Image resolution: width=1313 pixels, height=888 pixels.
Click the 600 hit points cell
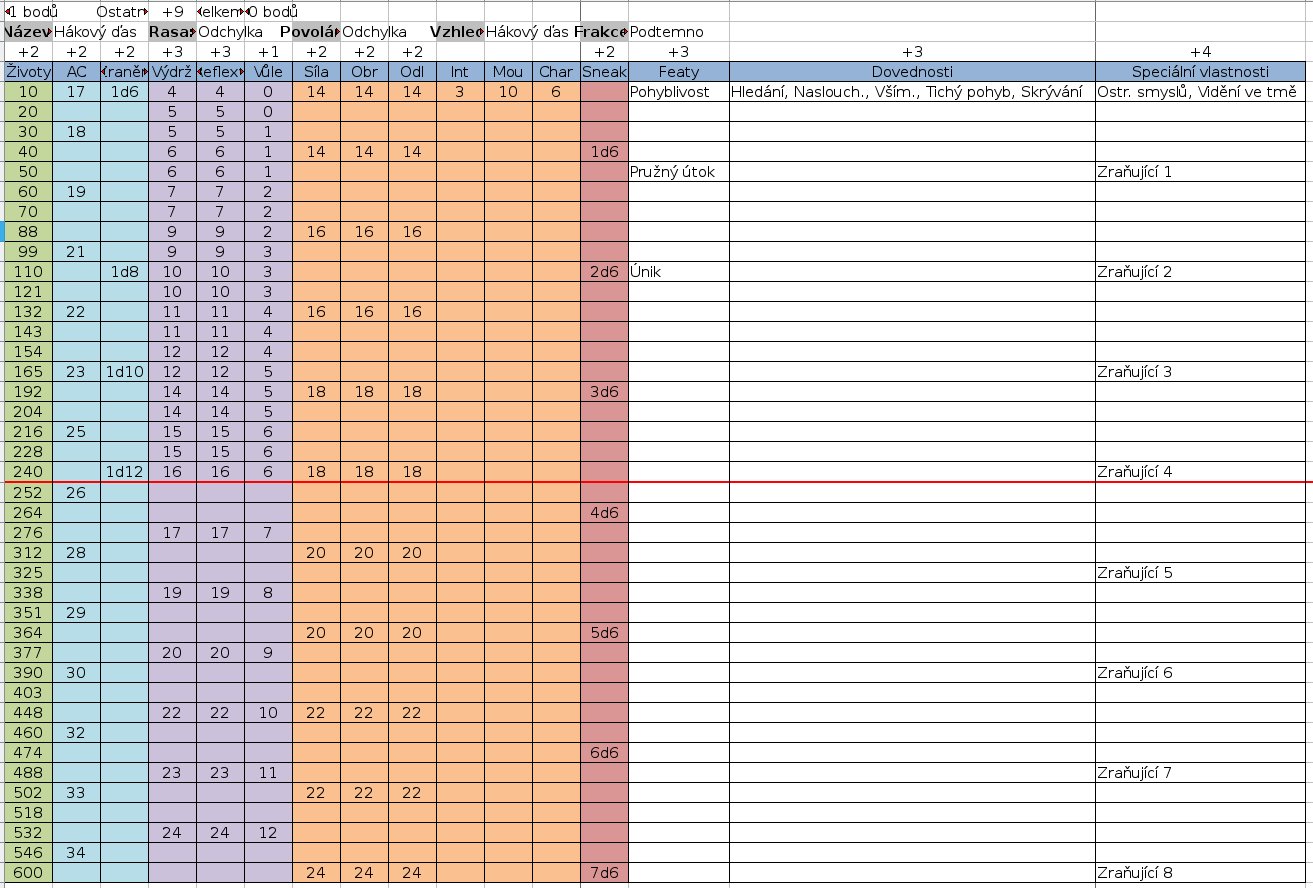click(28, 872)
